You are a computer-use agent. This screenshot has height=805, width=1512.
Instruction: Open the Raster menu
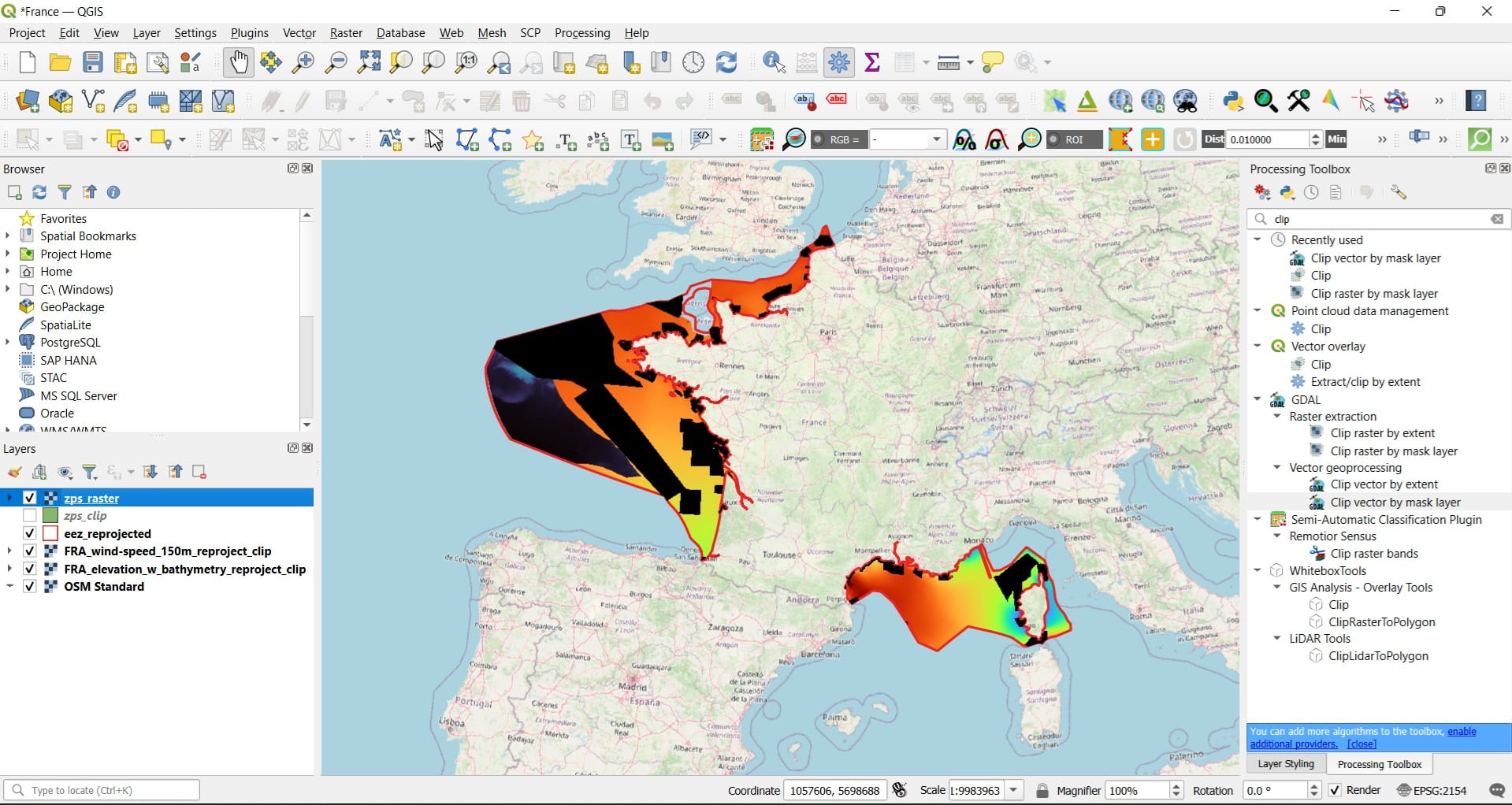click(346, 32)
